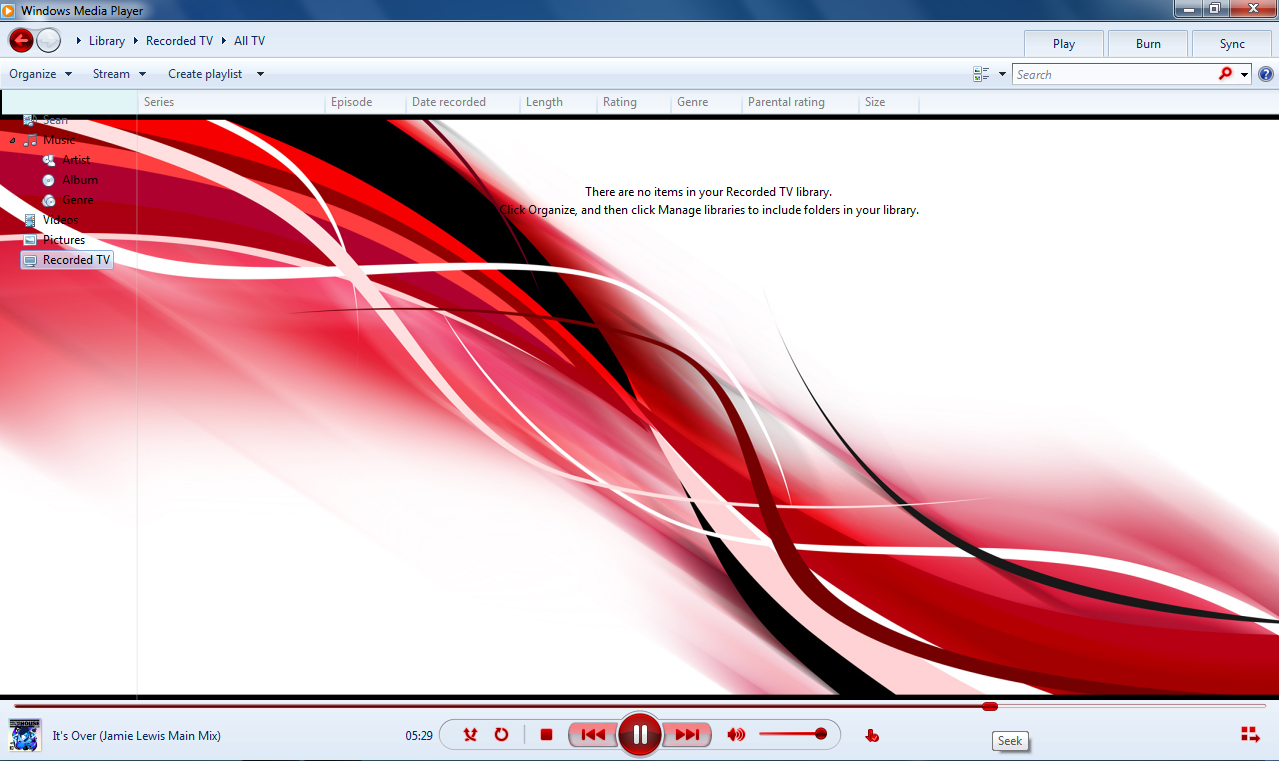Switch to Now Playing view icon at bottom right

(x=1251, y=734)
